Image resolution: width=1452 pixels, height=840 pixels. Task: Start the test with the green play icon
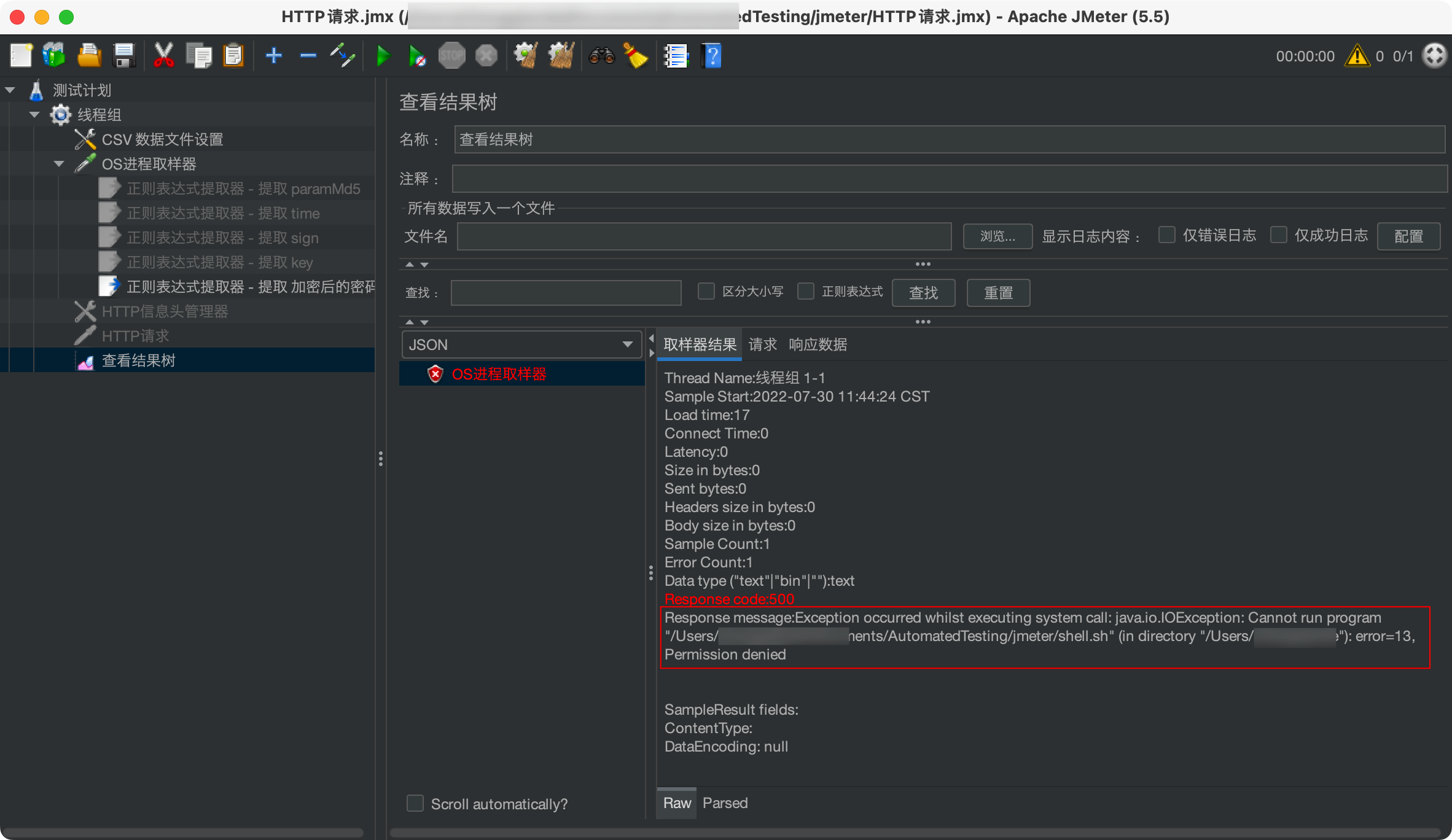tap(383, 56)
